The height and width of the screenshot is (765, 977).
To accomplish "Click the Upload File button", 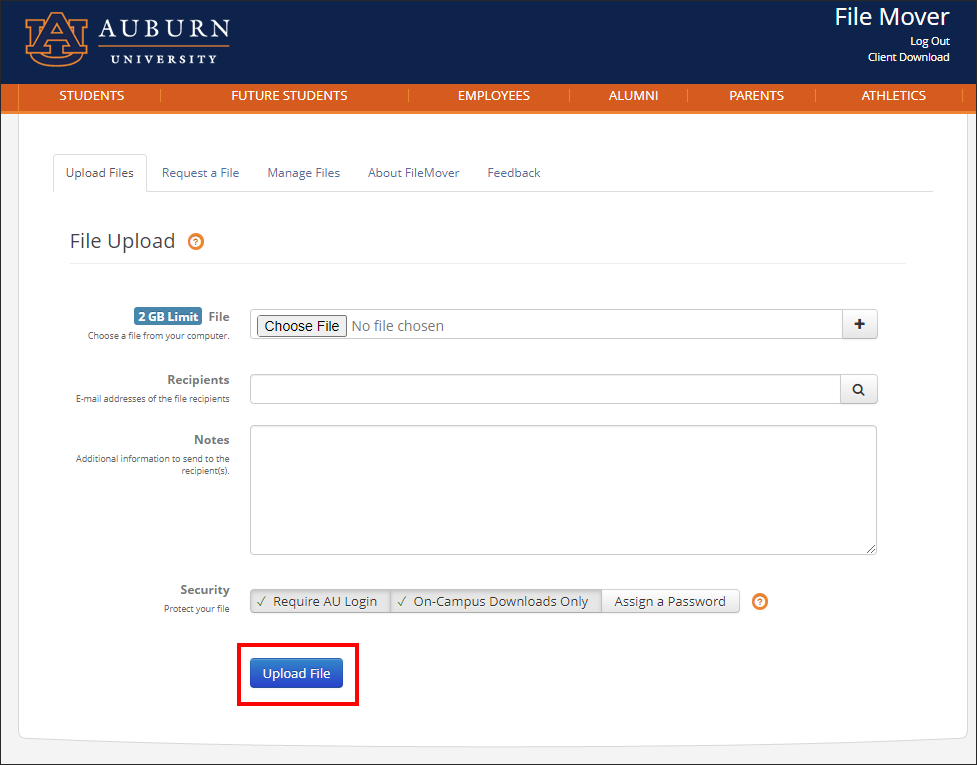I will click(297, 673).
